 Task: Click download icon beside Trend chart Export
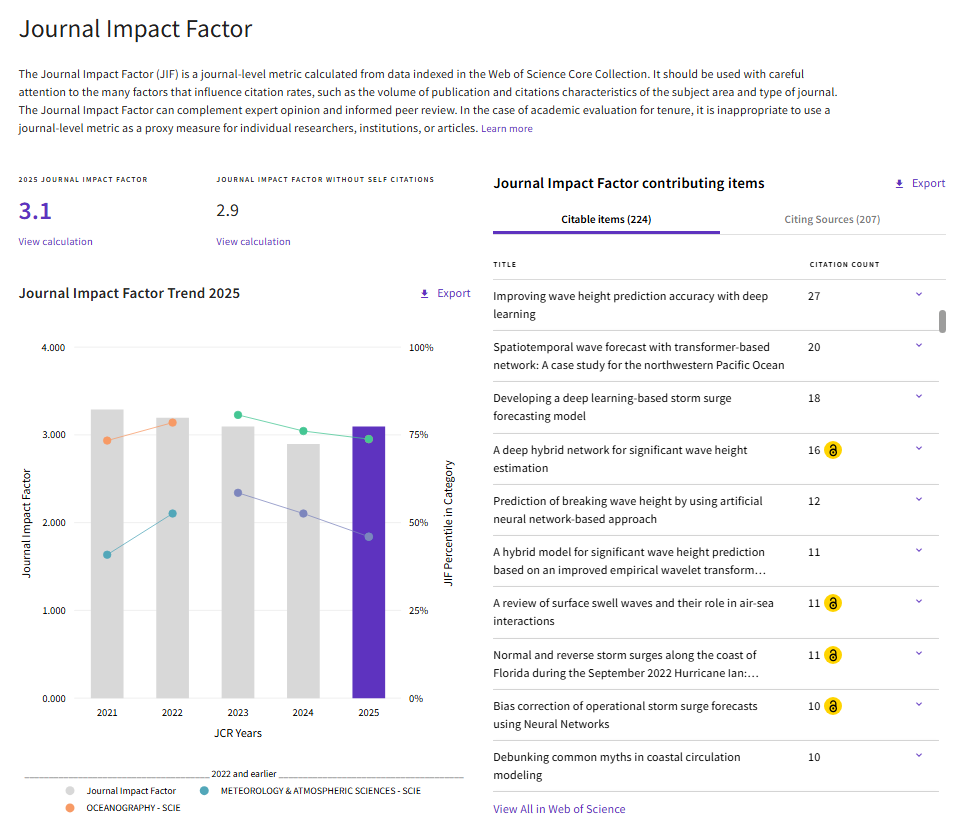(x=424, y=294)
